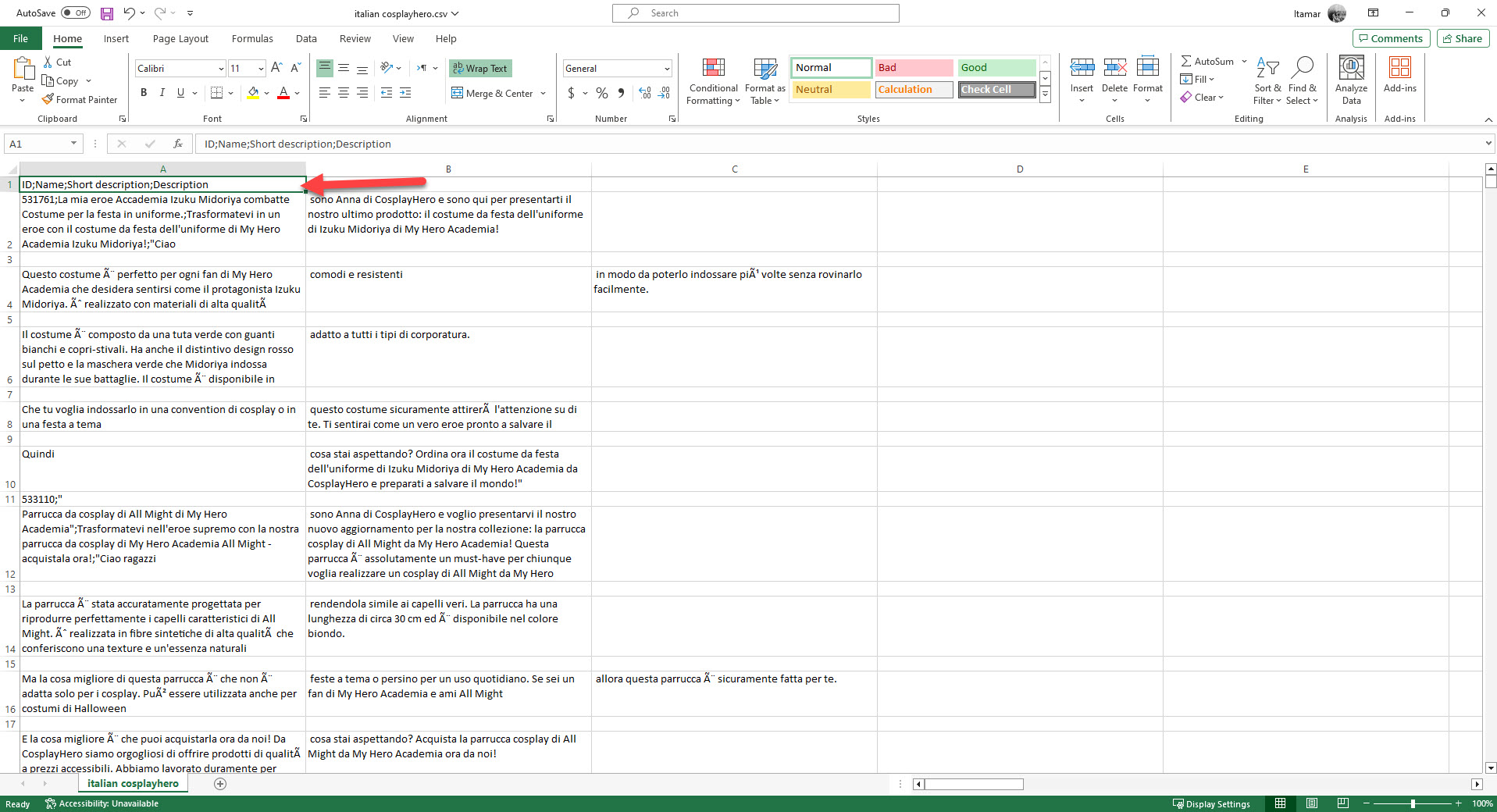1497x812 pixels.
Task: Switch to Page Layout view in status bar
Action: pos(1312,803)
